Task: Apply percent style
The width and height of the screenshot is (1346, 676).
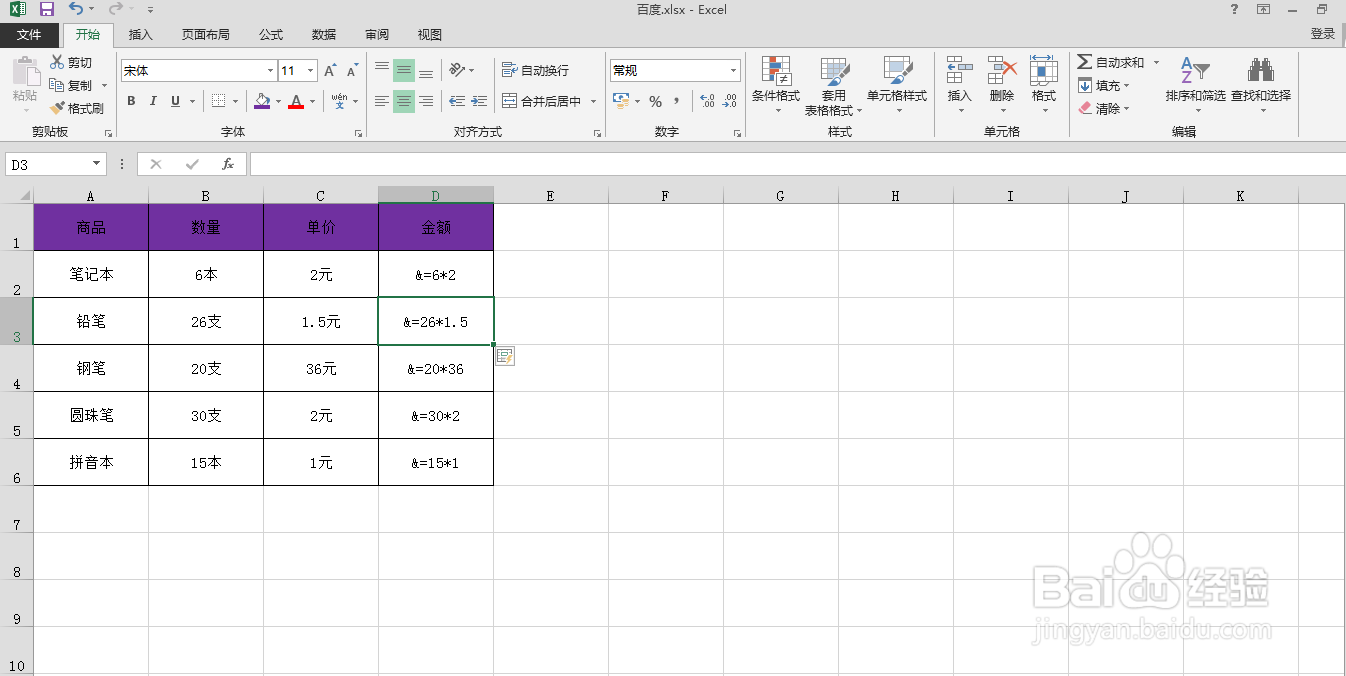Action: [656, 101]
